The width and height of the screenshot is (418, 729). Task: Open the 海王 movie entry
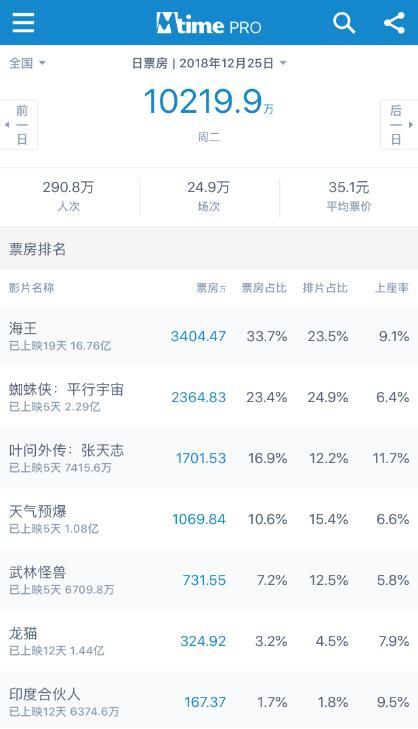point(209,336)
